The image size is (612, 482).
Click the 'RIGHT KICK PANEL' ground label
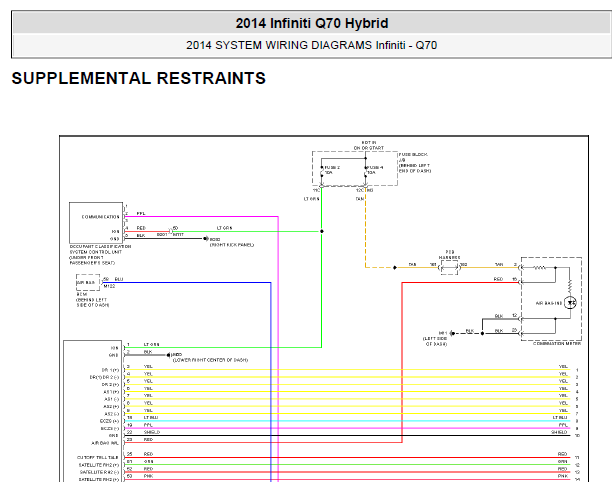pos(232,245)
